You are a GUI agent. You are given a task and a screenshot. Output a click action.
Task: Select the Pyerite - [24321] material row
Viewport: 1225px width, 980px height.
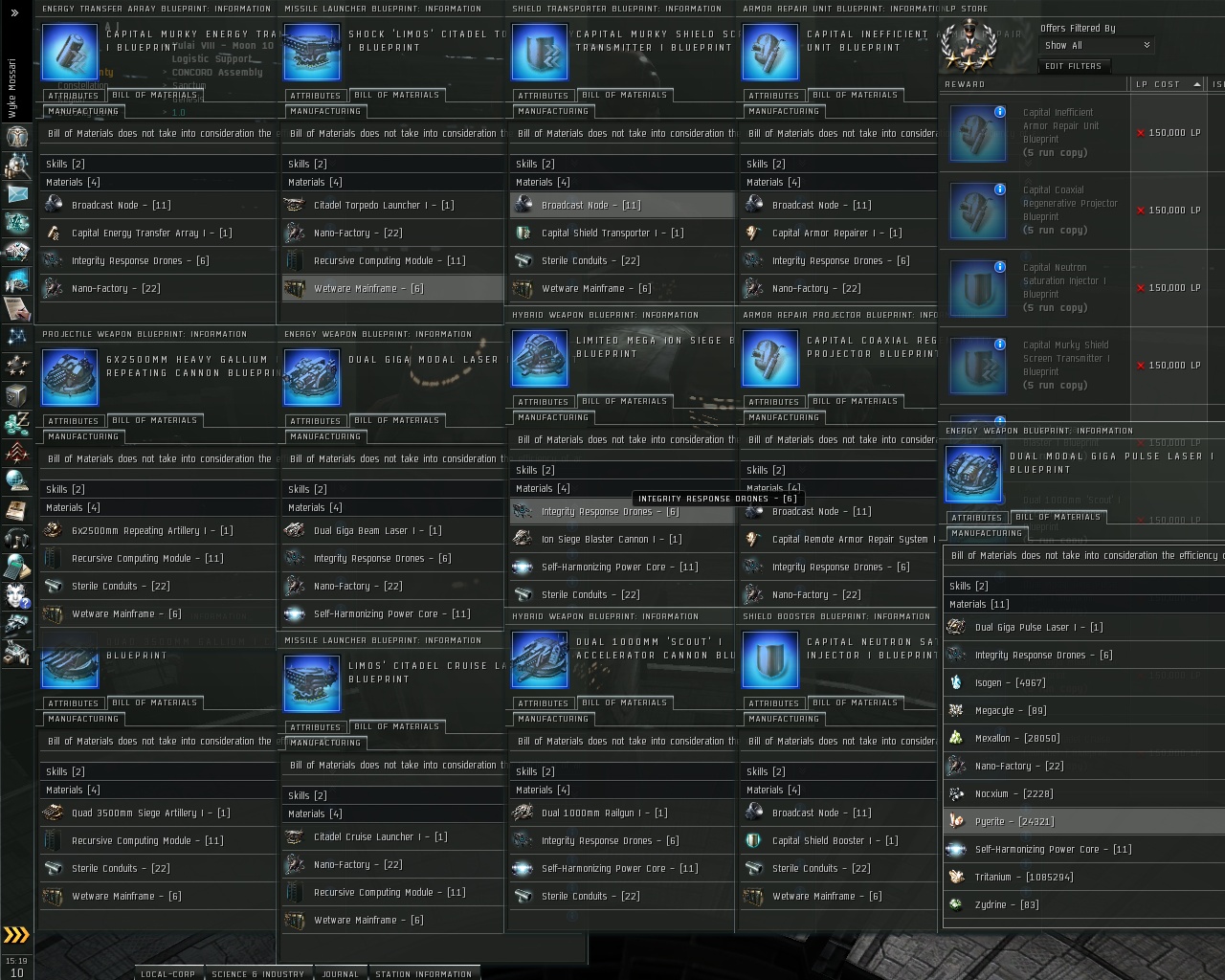tap(1083, 821)
